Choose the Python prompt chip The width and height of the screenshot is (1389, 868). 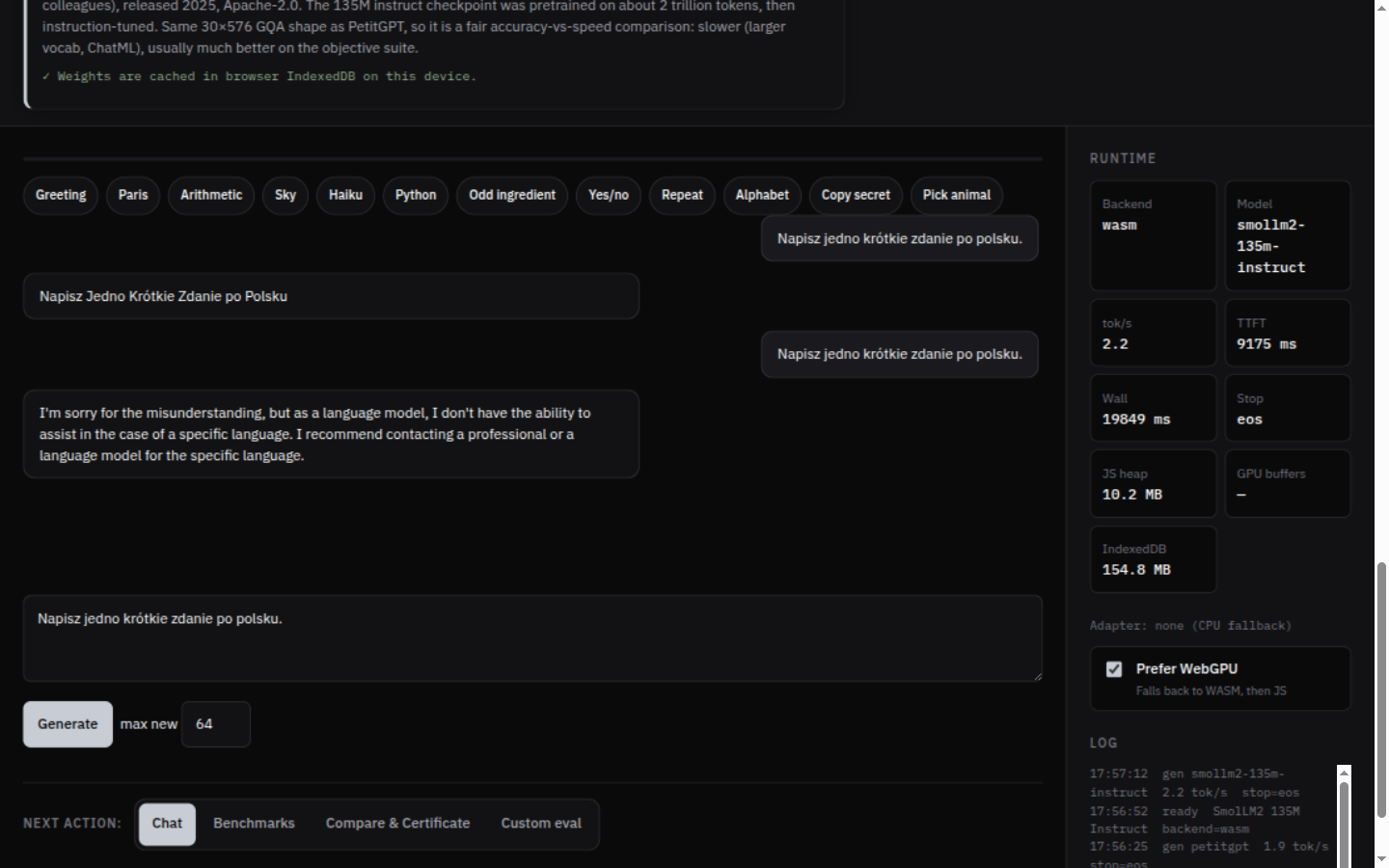coord(416,195)
